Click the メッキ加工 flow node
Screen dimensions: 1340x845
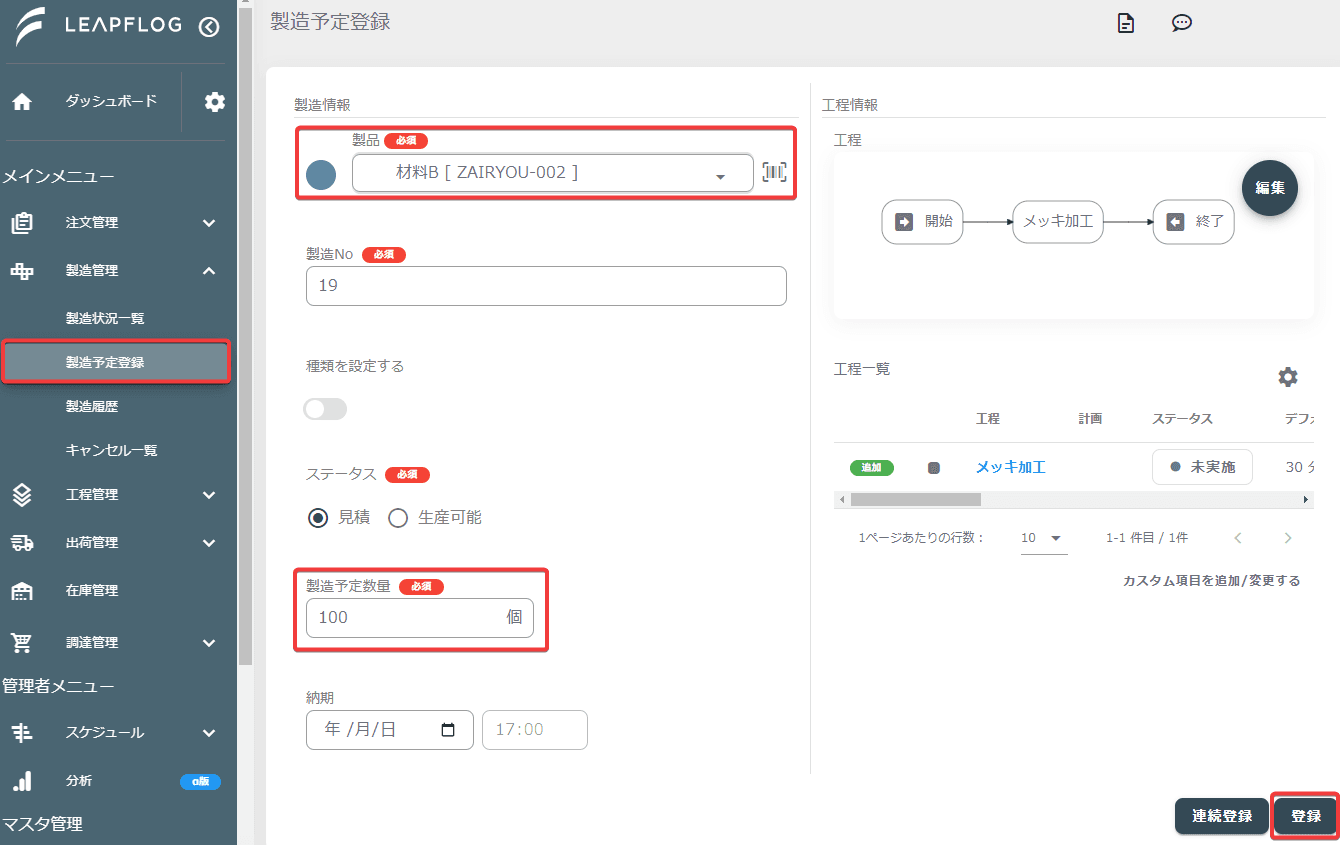[x=1058, y=222]
